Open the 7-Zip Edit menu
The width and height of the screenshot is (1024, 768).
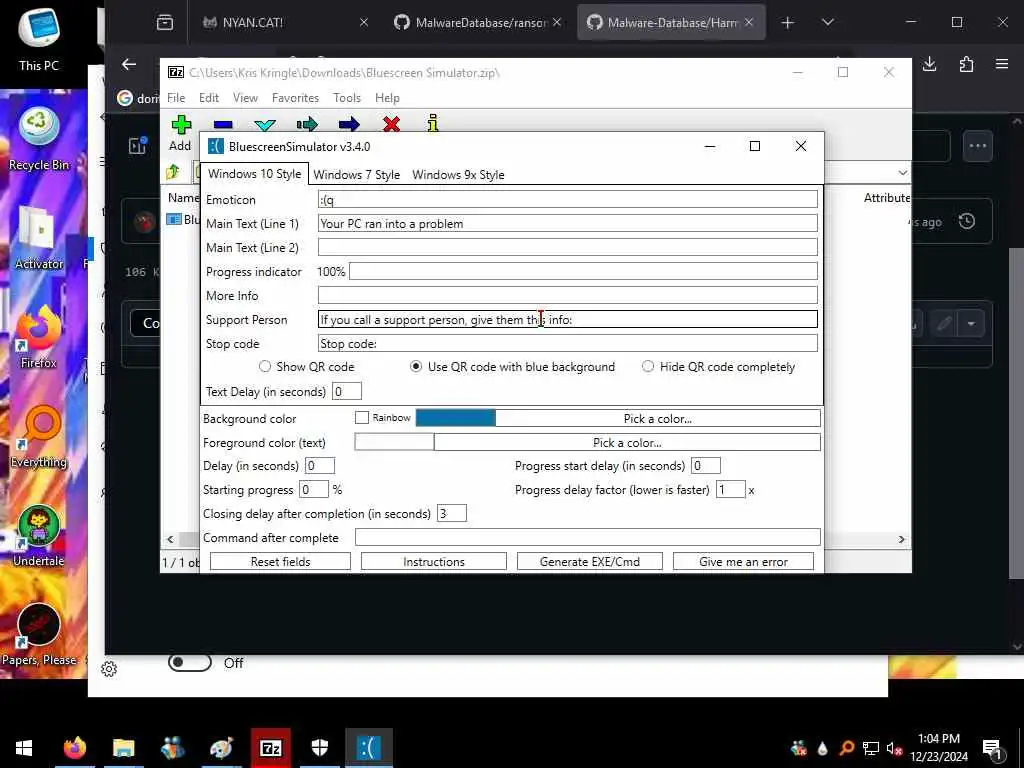[208, 98]
